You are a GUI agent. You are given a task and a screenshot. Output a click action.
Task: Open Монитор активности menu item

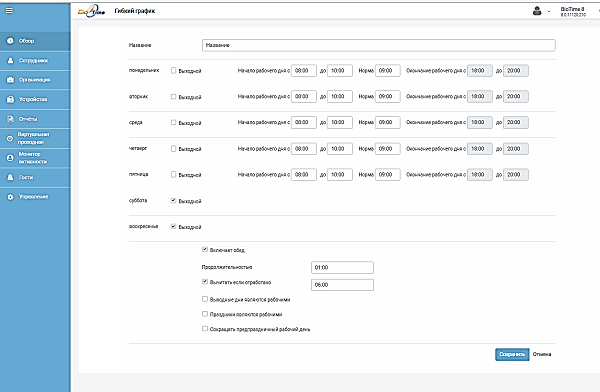pos(35,158)
